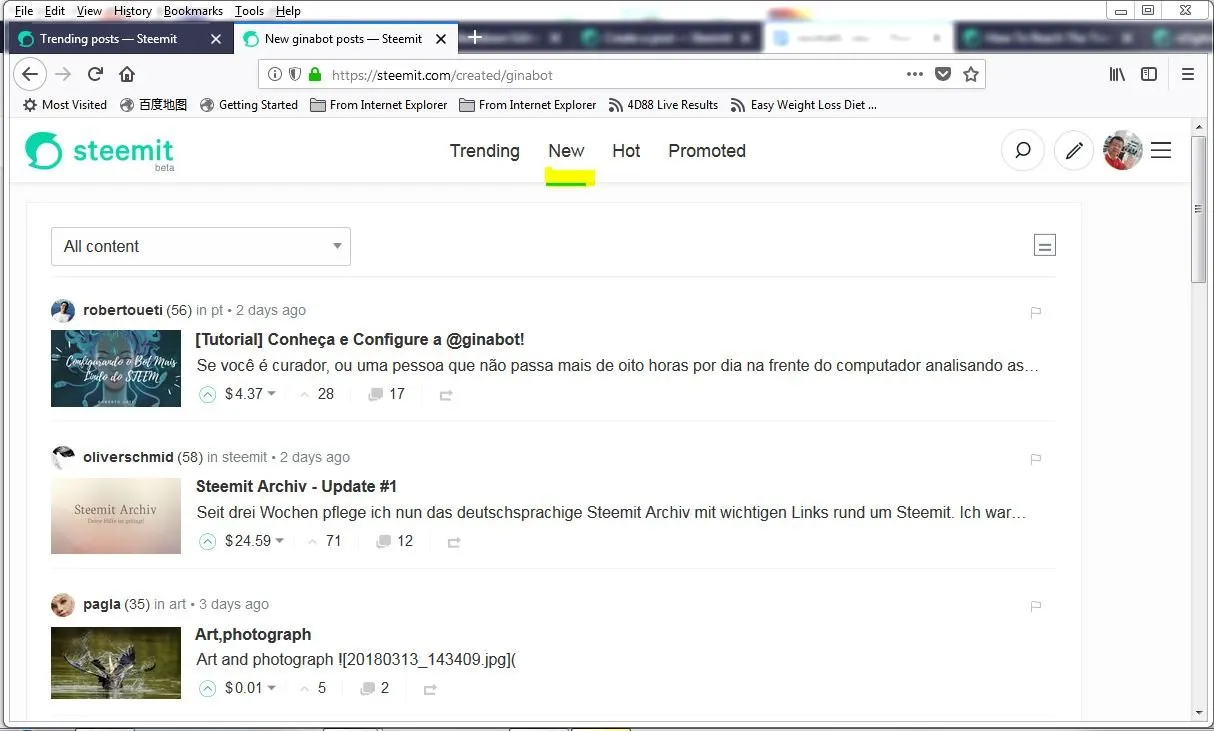Viewport: 1214px width, 731px height.
Task: Open robertoueti's profile link
Action: coord(123,310)
